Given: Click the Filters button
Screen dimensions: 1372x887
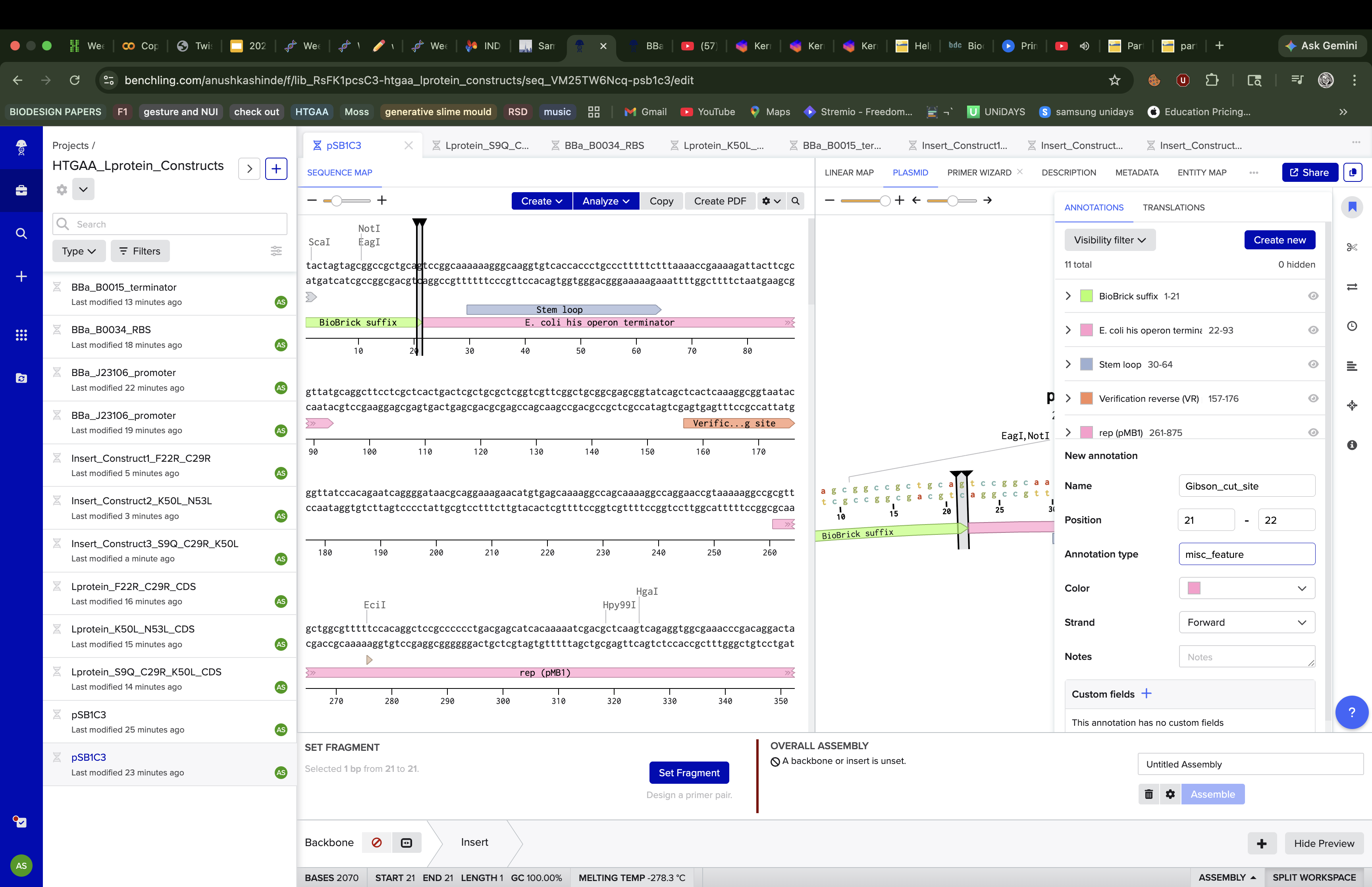Looking at the screenshot, I should [x=140, y=251].
